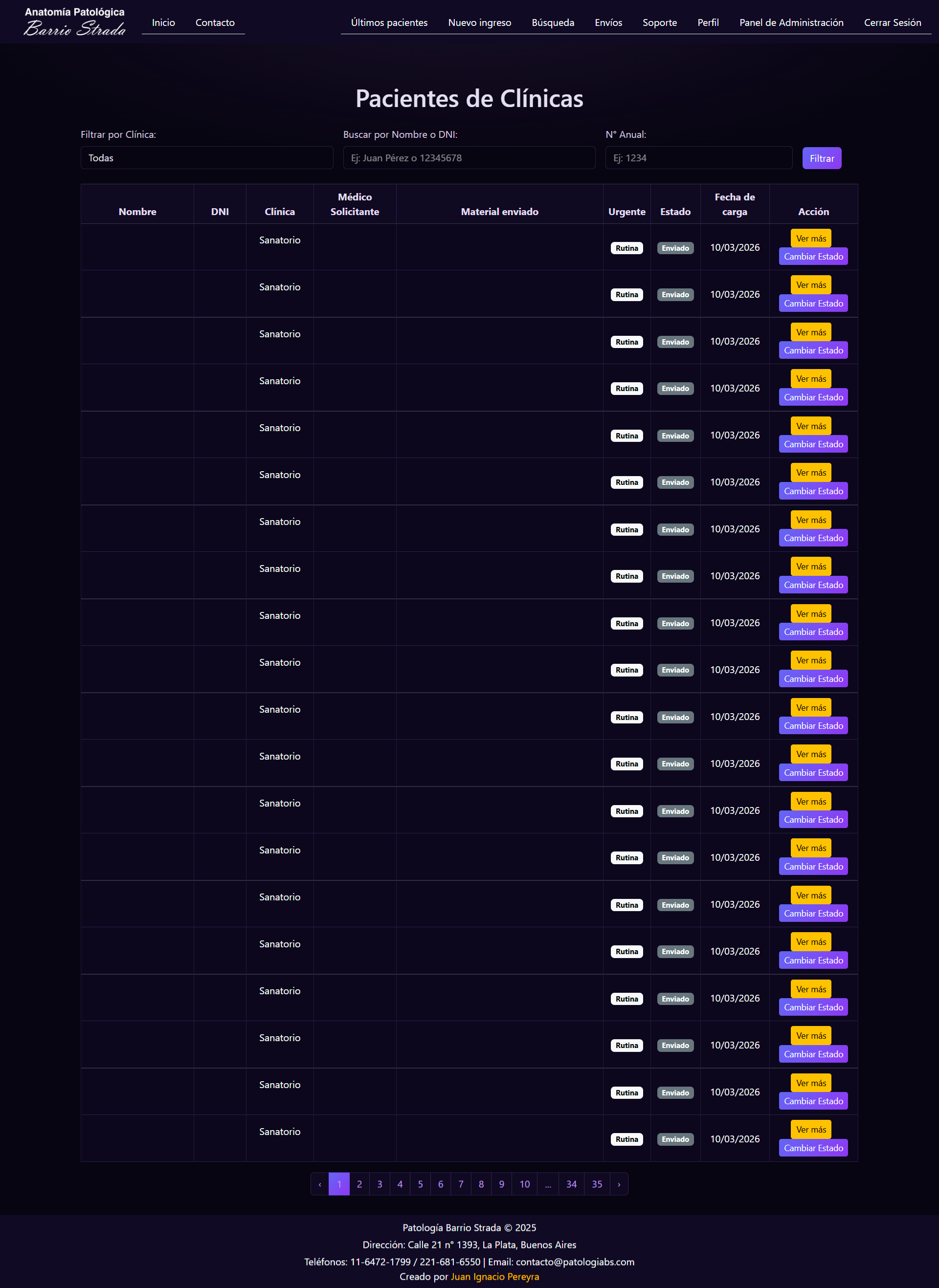
Task: Open the Filtrar por Clínica dropdown
Action: pos(207,158)
